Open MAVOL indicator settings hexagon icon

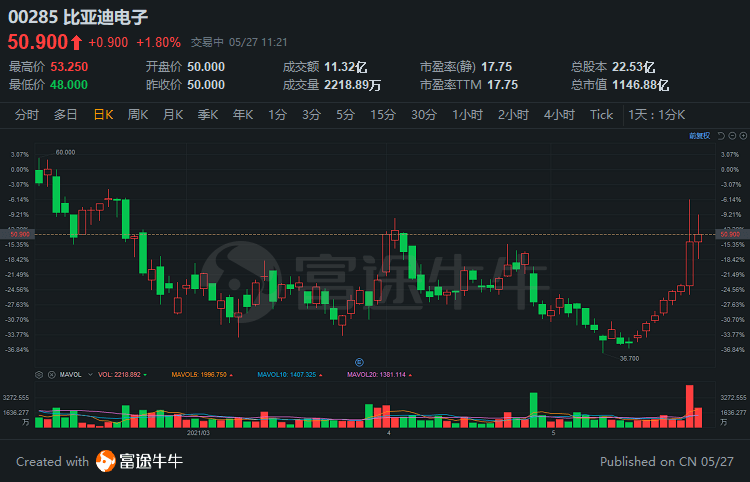pos(39,374)
